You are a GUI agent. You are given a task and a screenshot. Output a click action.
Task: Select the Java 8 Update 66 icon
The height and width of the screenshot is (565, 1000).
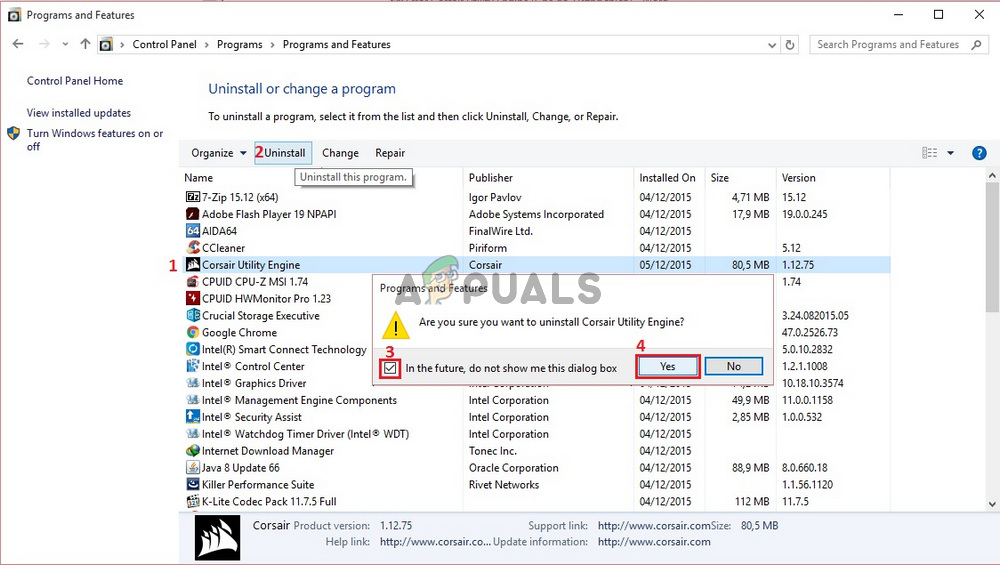[193, 467]
